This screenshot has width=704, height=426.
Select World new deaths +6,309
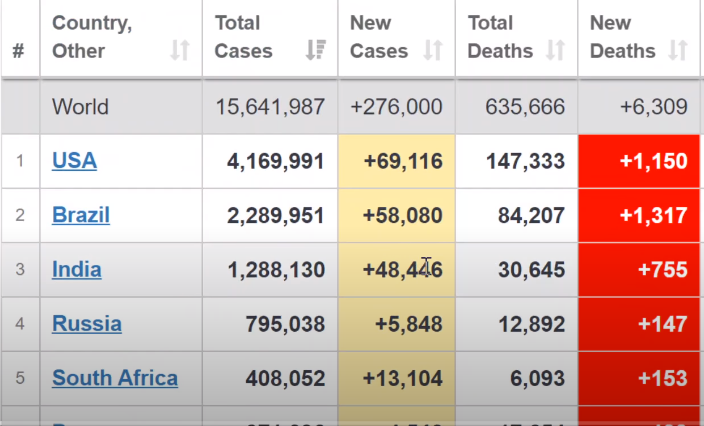[x=654, y=107]
